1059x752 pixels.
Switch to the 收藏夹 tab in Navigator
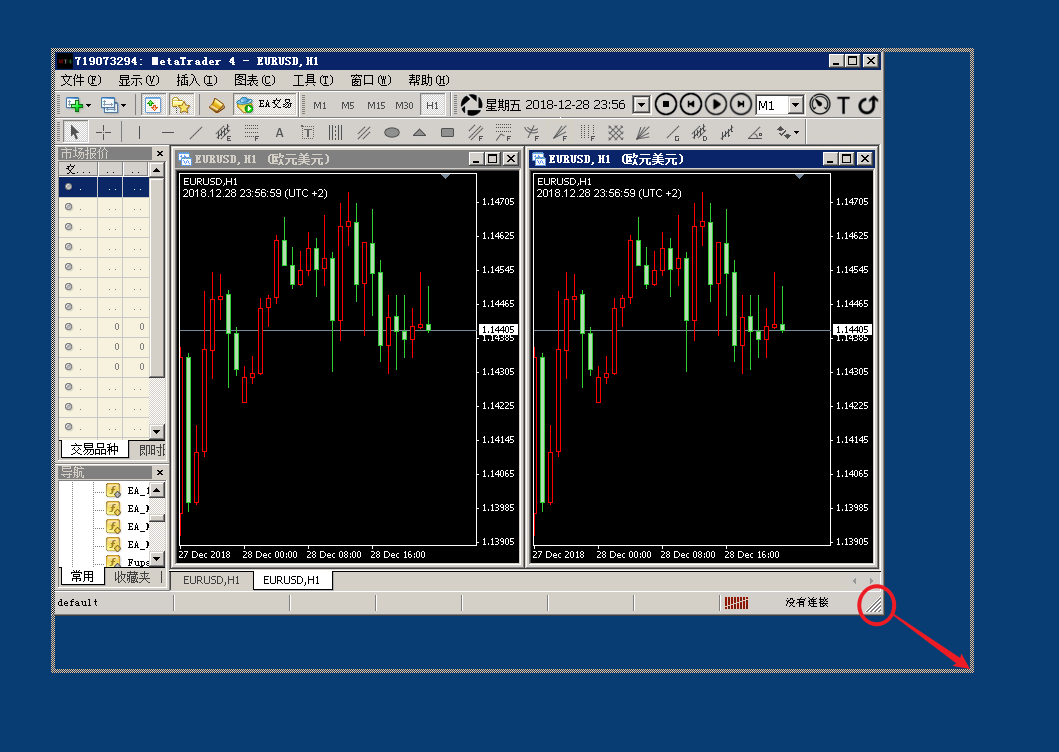pyautogui.click(x=132, y=577)
